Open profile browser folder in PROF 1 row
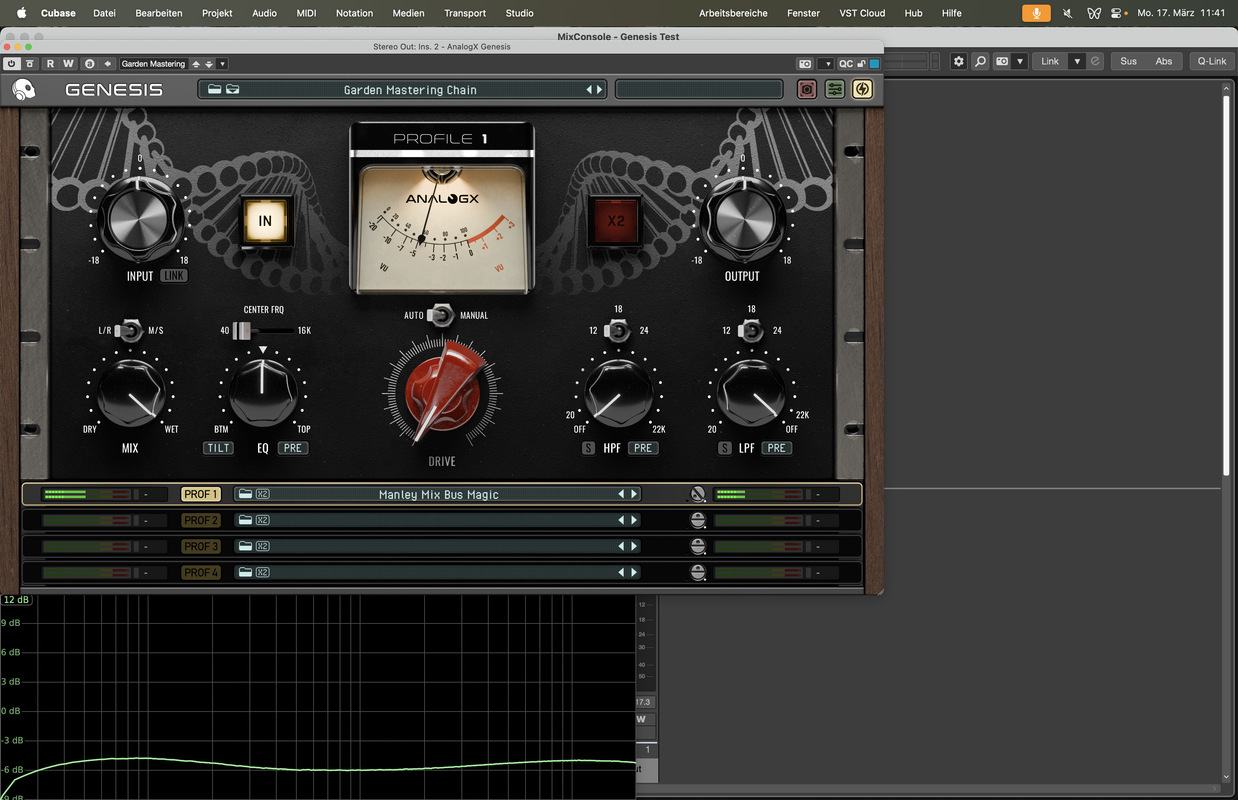This screenshot has width=1238, height=800. [x=245, y=494]
